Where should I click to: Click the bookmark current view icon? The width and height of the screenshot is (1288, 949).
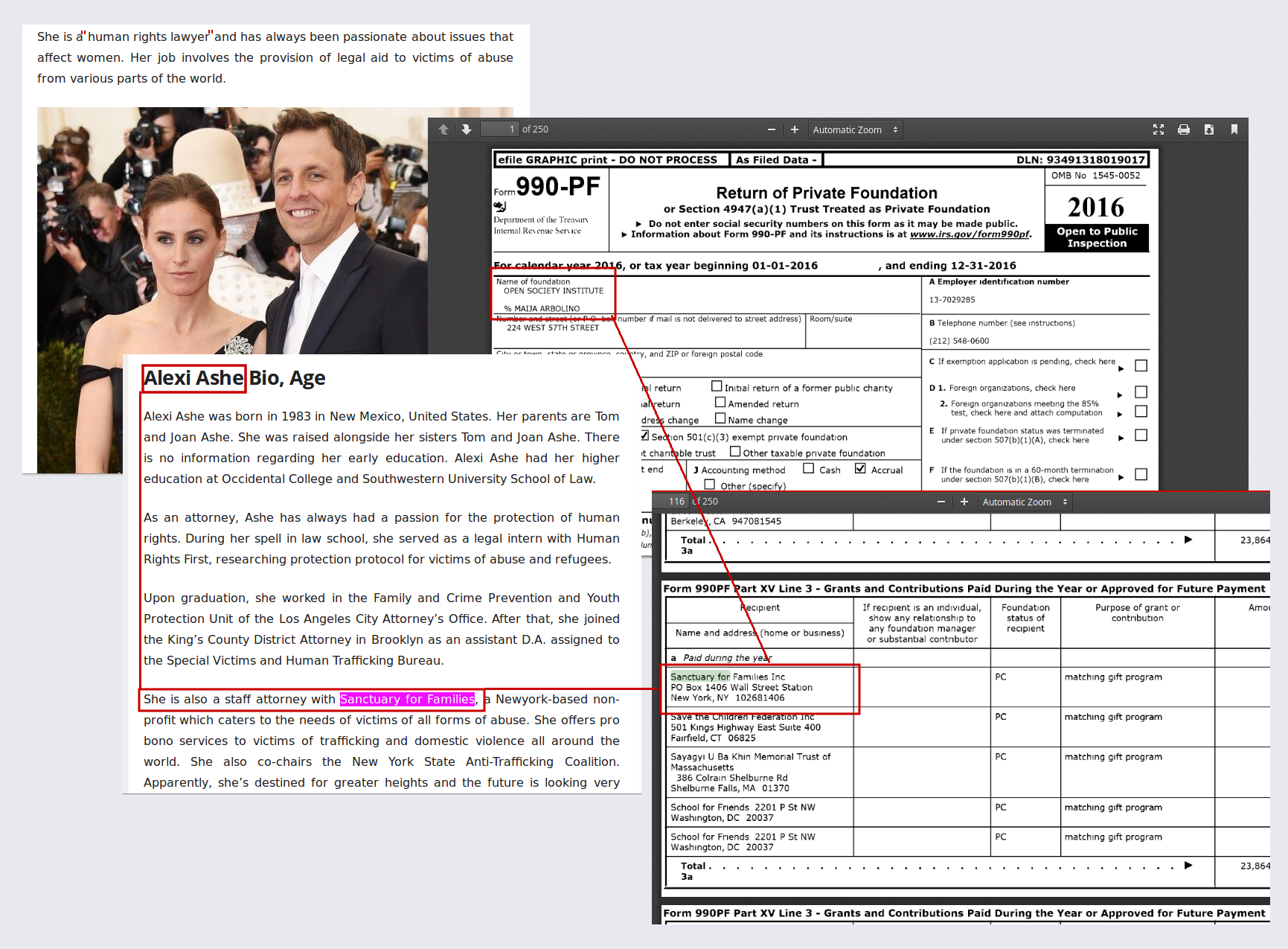(1234, 130)
